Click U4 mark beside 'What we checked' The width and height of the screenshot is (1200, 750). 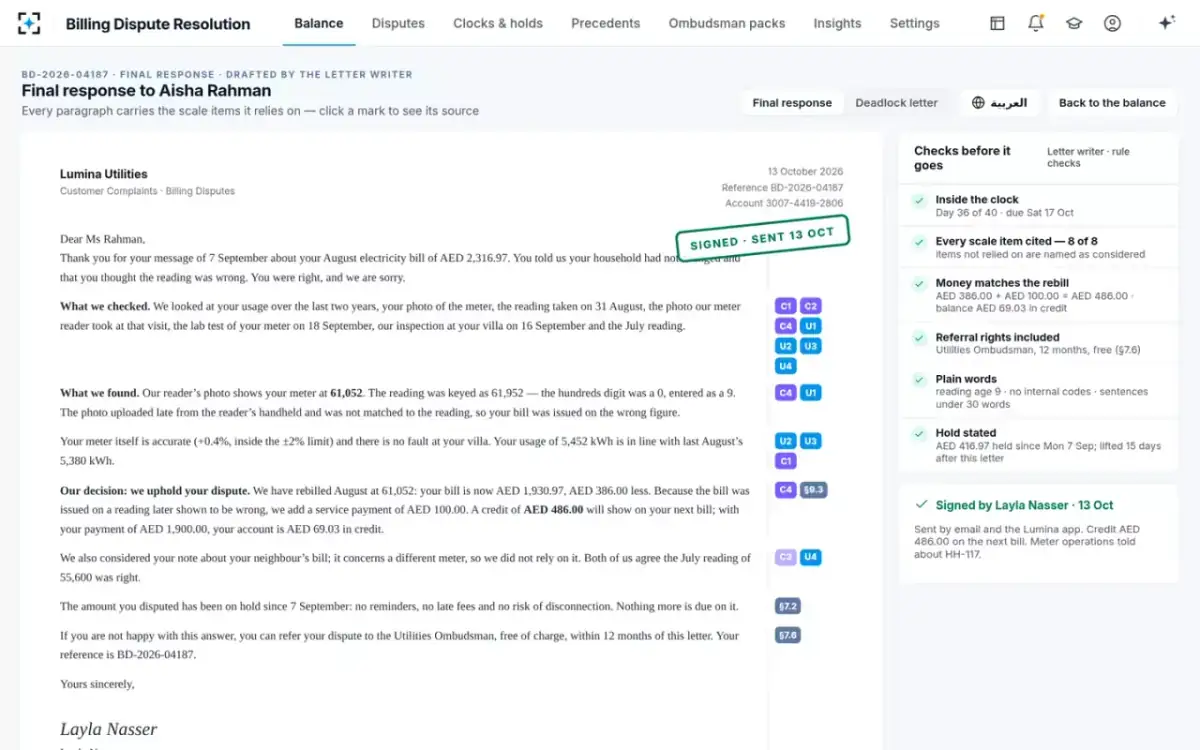coord(786,366)
